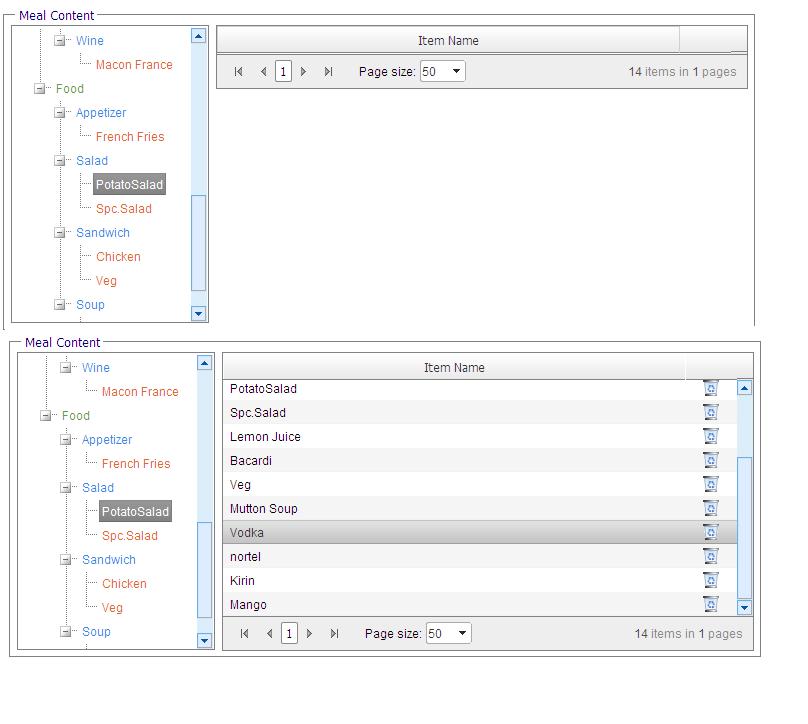This screenshot has height=724, width=808.
Task: Collapse Wine node in upper tree
Action: (60, 40)
